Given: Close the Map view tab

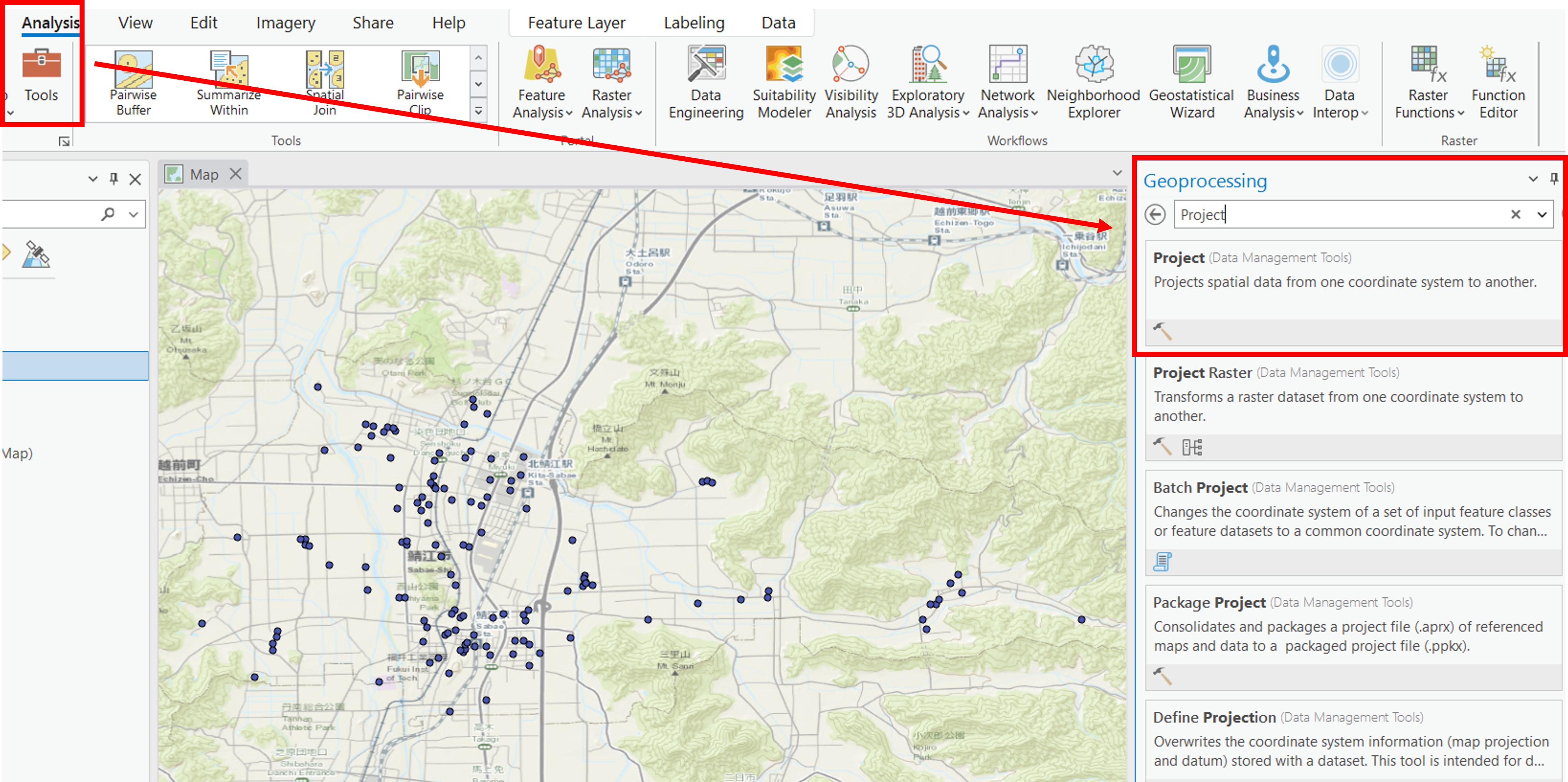Looking at the screenshot, I should tap(236, 174).
